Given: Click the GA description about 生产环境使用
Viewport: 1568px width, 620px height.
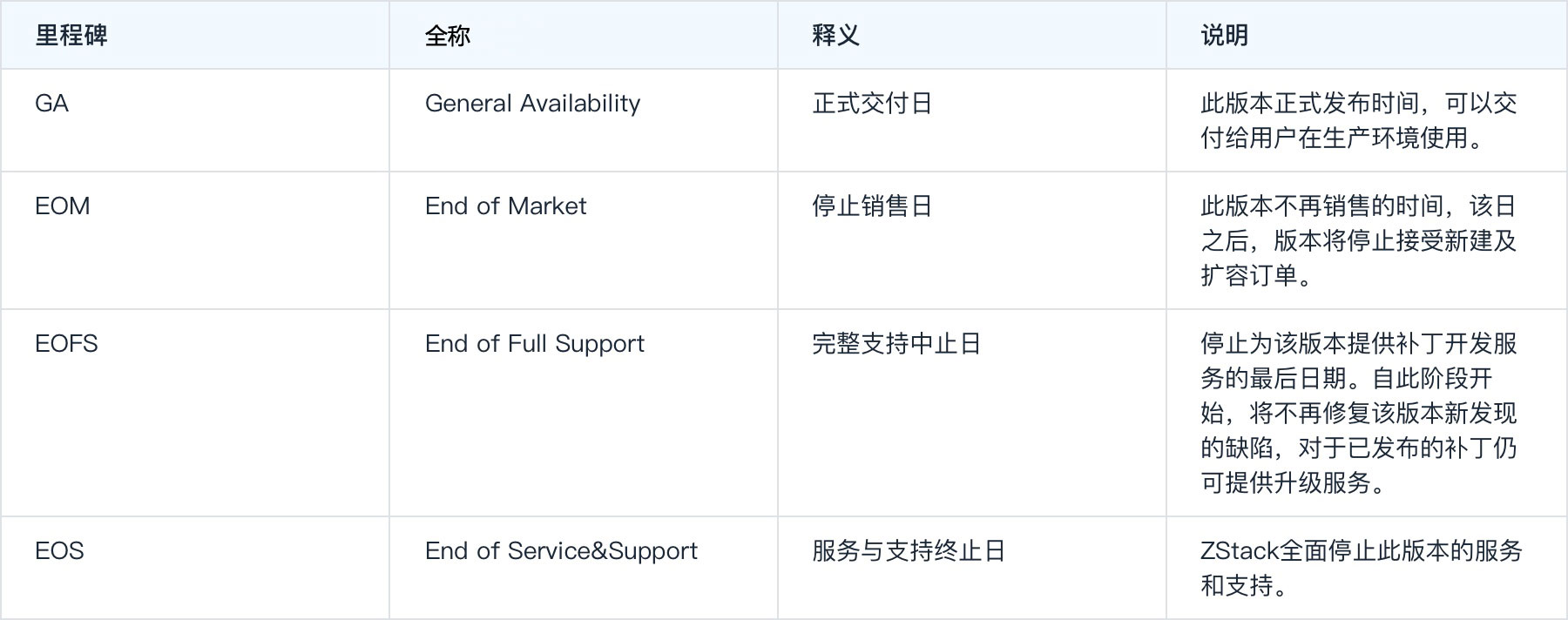Looking at the screenshot, I should coord(1359,121).
